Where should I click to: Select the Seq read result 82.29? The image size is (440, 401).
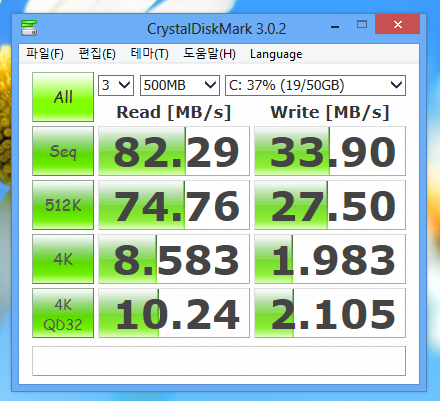pyautogui.click(x=174, y=151)
